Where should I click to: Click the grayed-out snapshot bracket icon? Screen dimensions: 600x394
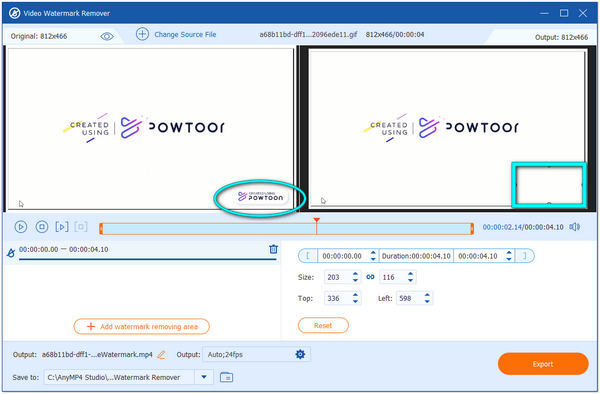pyautogui.click(x=81, y=227)
